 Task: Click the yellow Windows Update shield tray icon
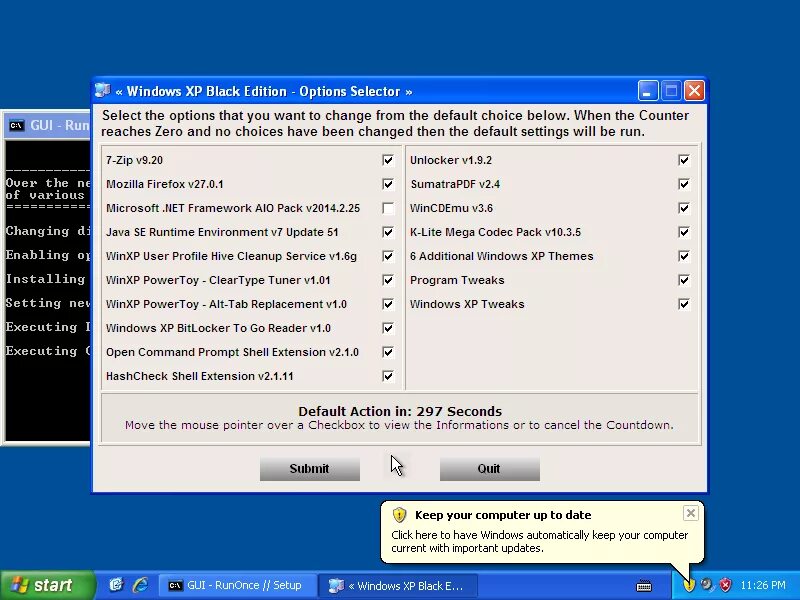(689, 585)
